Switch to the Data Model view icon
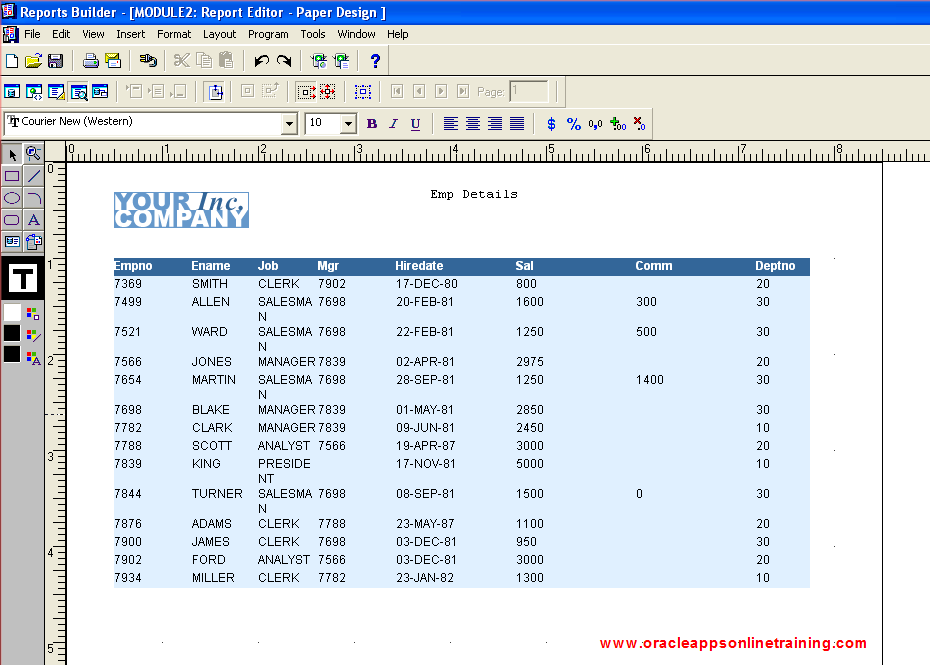930x665 pixels. pos(12,91)
